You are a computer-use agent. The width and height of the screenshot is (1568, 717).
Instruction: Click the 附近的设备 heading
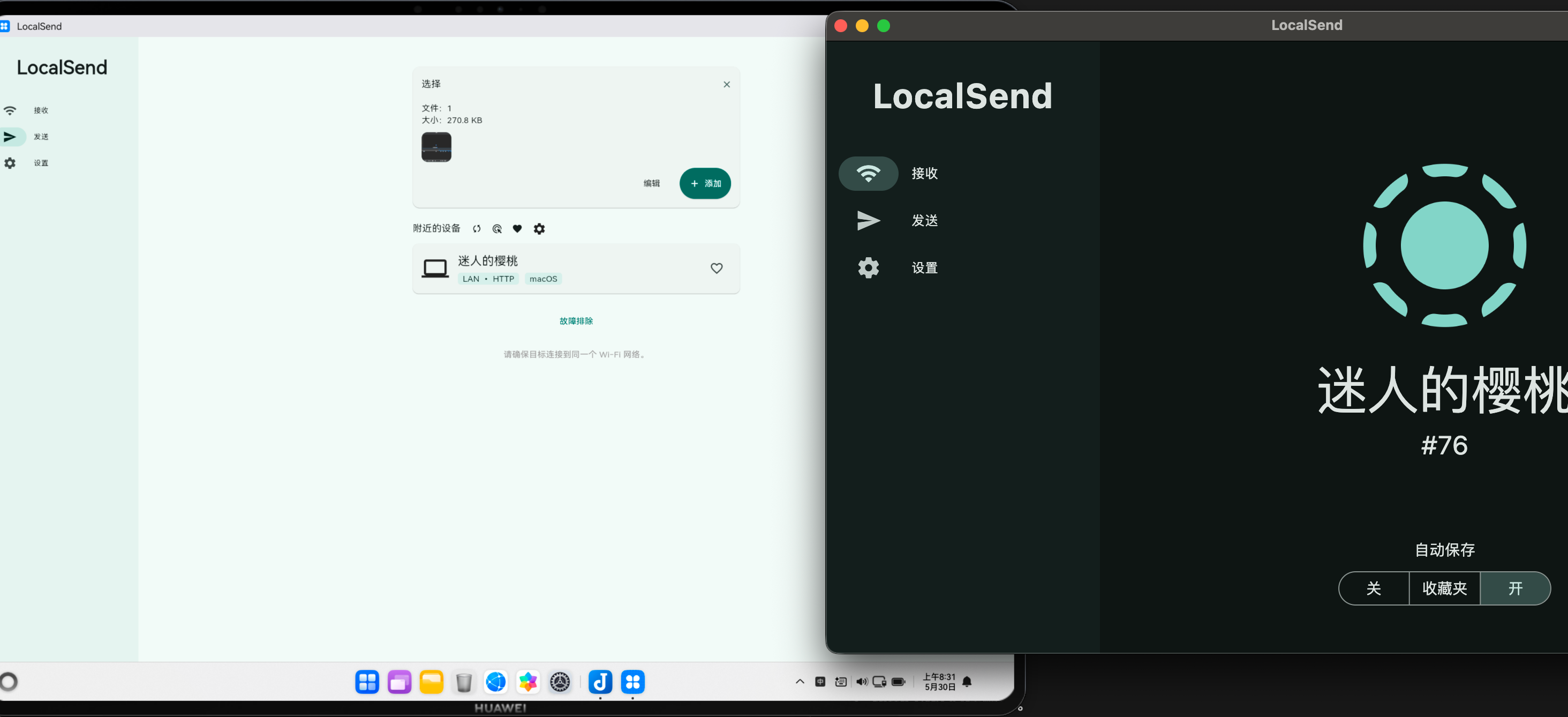pyautogui.click(x=436, y=228)
